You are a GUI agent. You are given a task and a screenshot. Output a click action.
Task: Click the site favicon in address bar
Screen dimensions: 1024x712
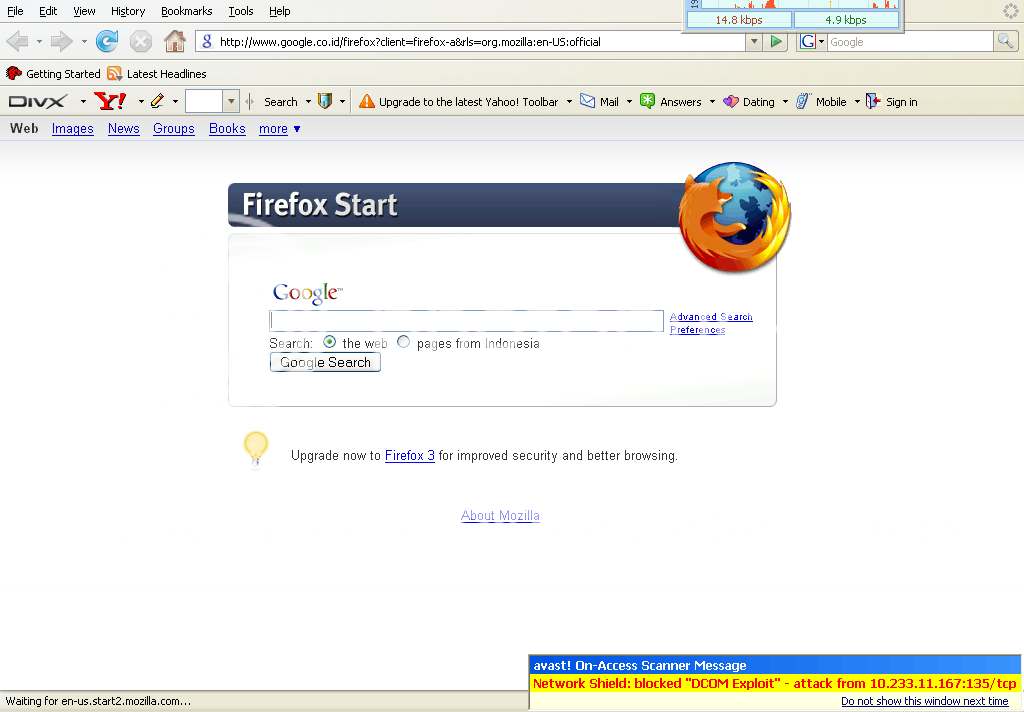click(x=206, y=42)
